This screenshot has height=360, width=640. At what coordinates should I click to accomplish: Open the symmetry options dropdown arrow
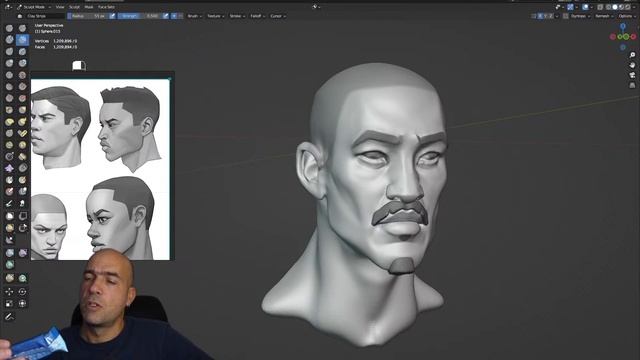point(556,16)
